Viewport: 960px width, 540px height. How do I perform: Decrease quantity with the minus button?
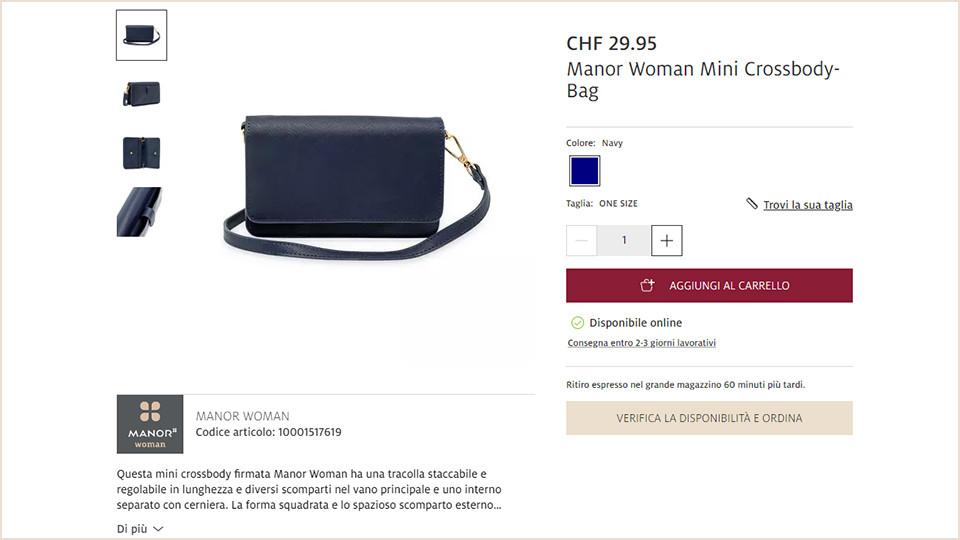[x=582, y=241]
